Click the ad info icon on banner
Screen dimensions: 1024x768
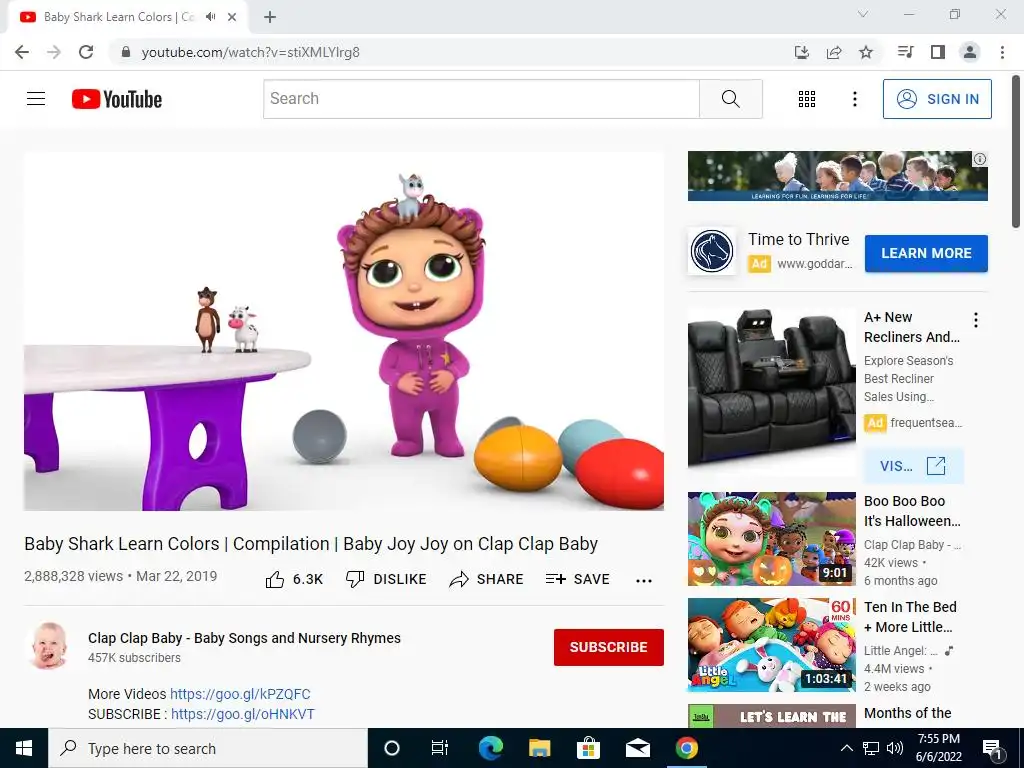pos(980,159)
